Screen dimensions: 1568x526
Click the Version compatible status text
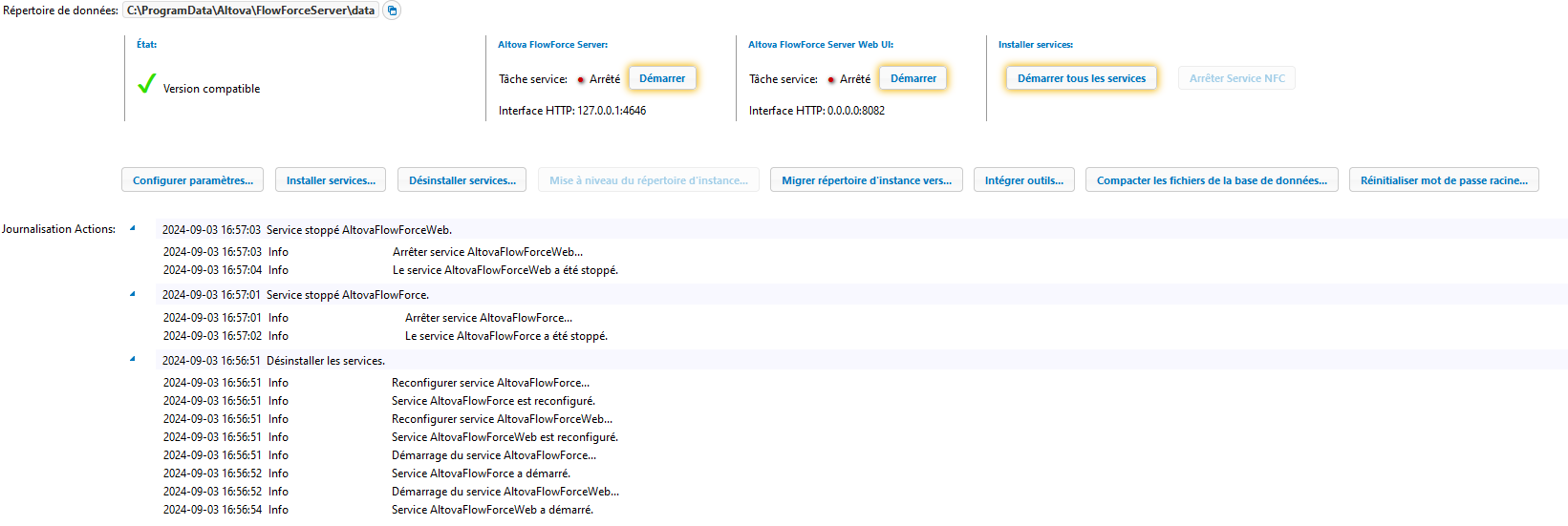point(211,89)
